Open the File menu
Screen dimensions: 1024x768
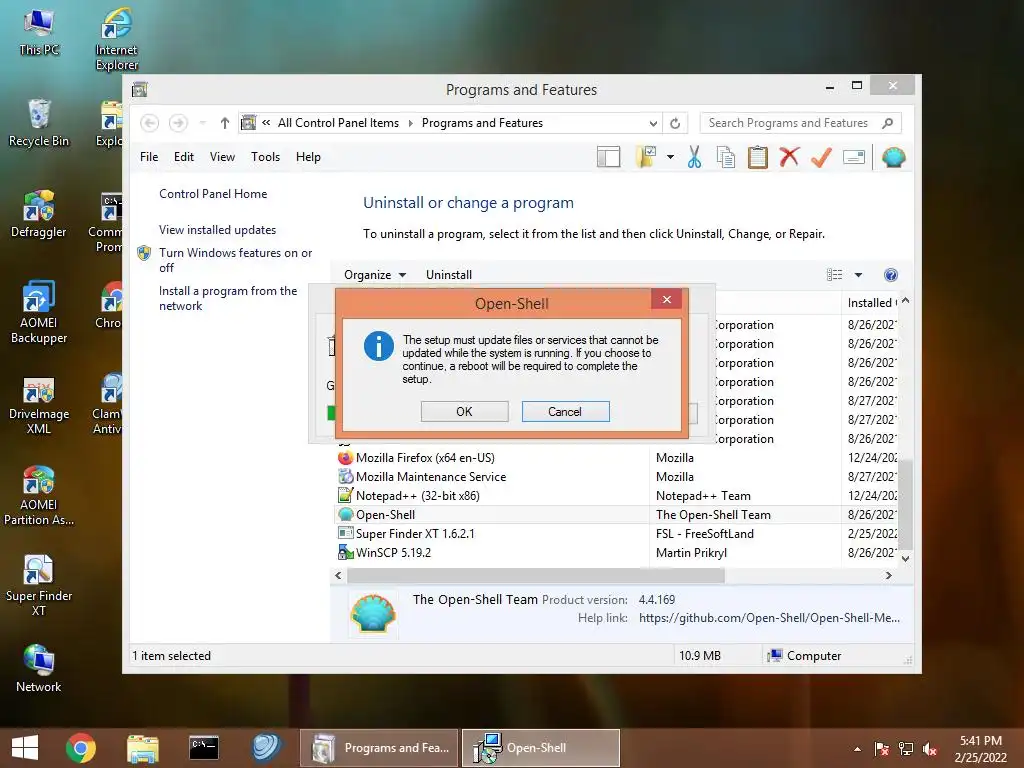click(149, 157)
